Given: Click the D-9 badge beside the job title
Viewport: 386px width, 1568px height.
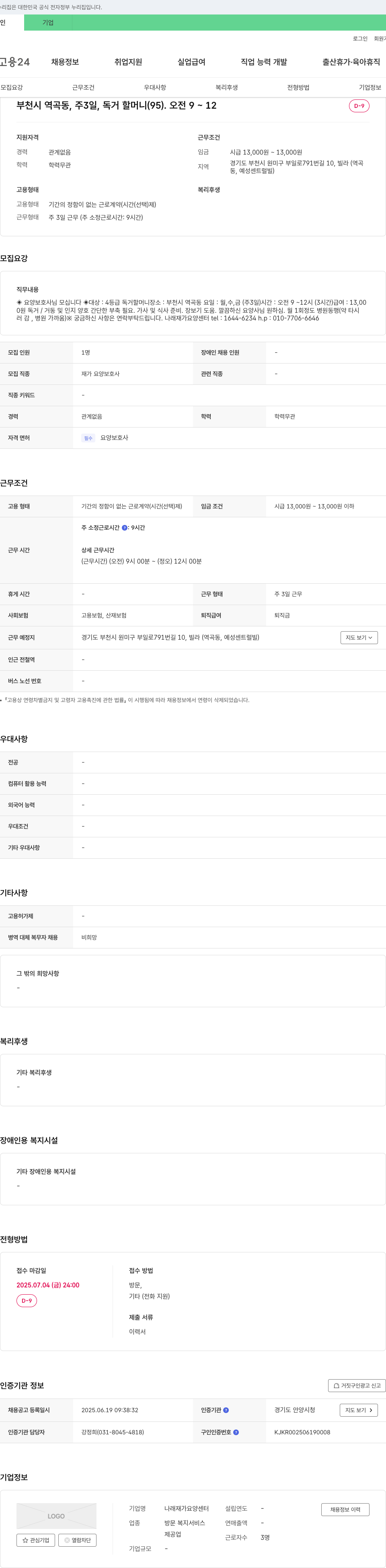Looking at the screenshot, I should coord(359,106).
